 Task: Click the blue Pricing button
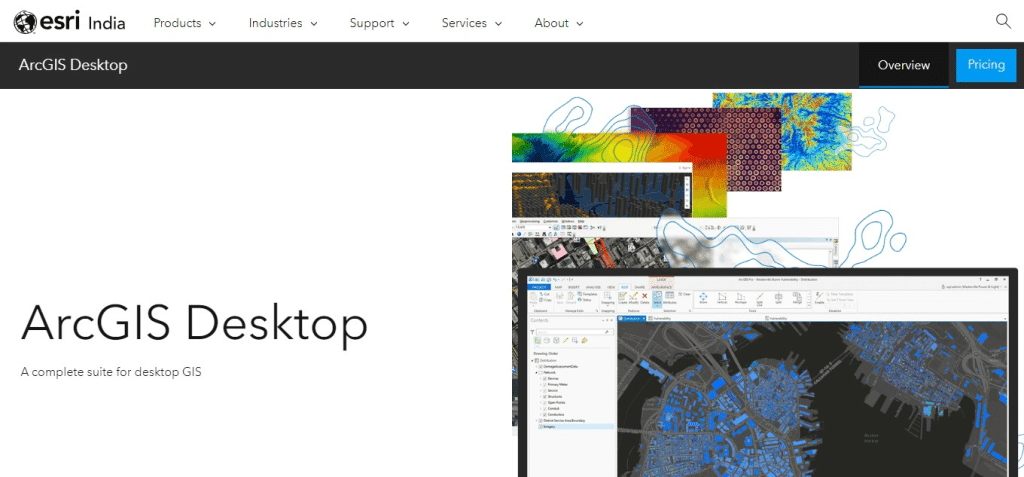pos(986,65)
